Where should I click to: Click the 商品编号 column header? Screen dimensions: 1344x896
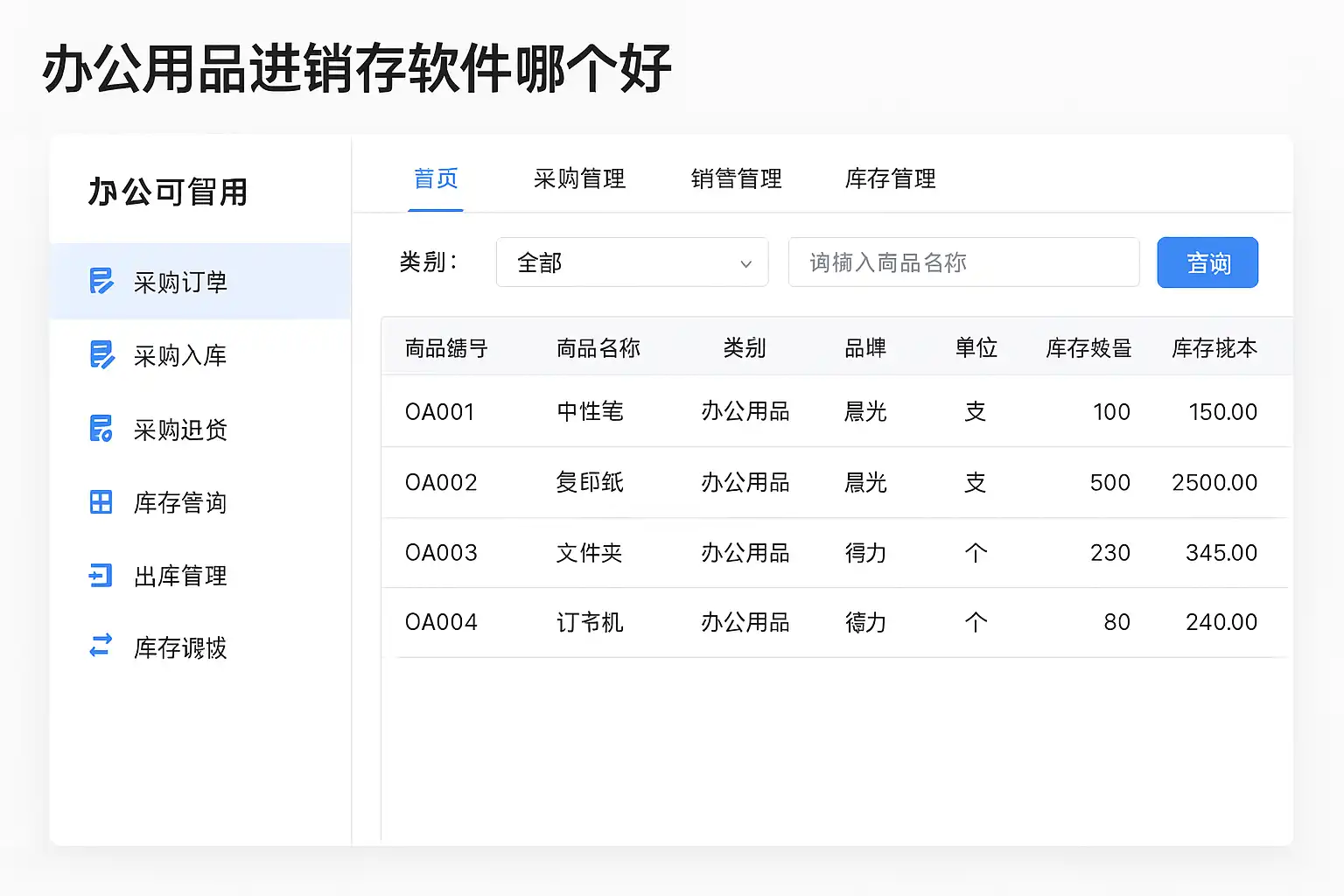point(446,348)
